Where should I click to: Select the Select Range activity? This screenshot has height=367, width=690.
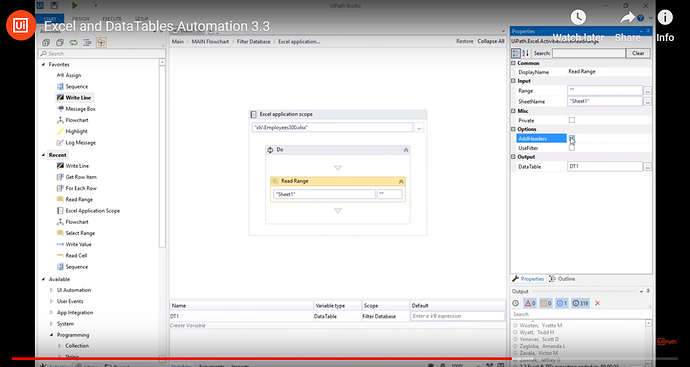point(76,233)
